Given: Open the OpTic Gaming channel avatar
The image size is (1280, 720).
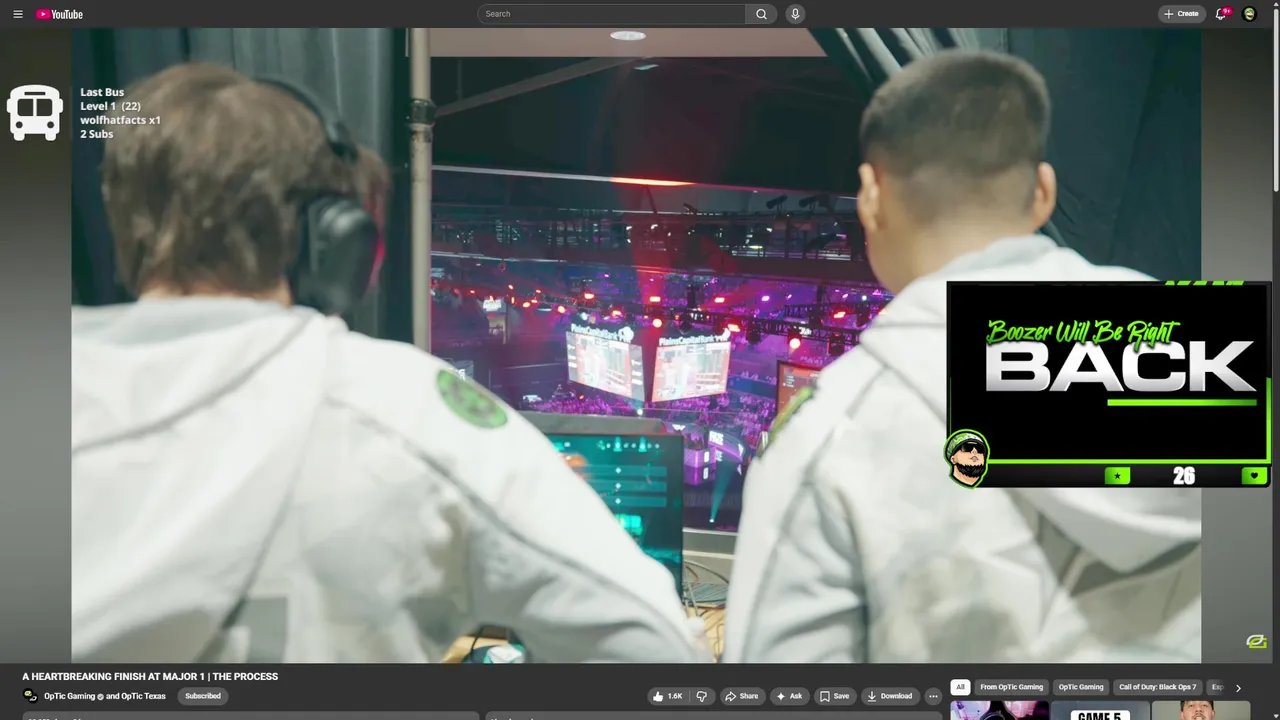Looking at the screenshot, I should [x=30, y=696].
